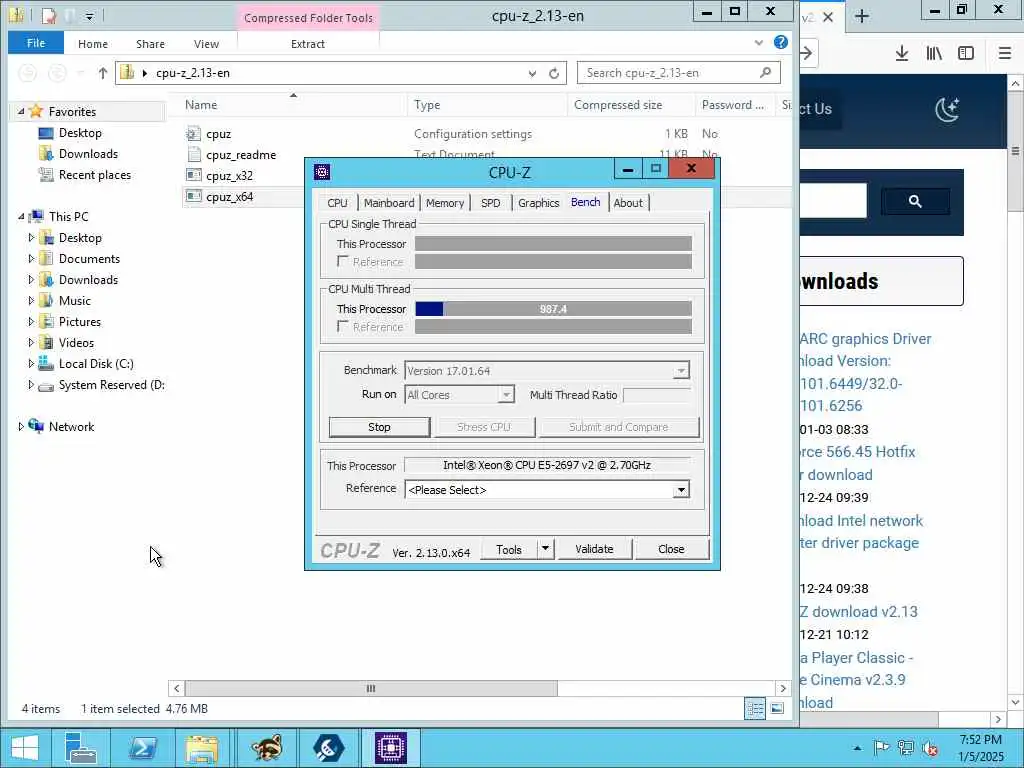Open the cpuz configuration settings file
The height and width of the screenshot is (768, 1024).
coord(218,134)
